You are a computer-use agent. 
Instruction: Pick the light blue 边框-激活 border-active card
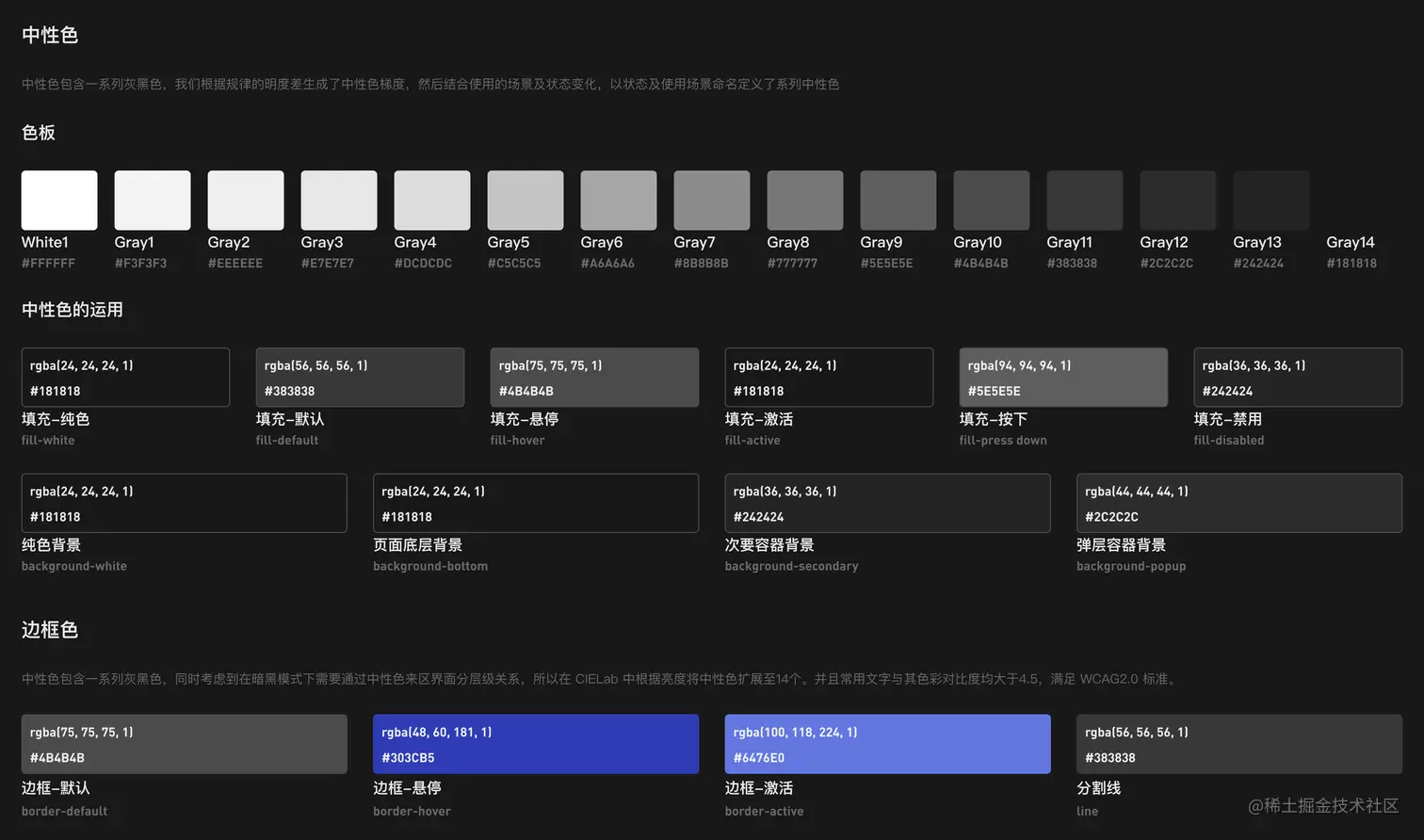[887, 744]
